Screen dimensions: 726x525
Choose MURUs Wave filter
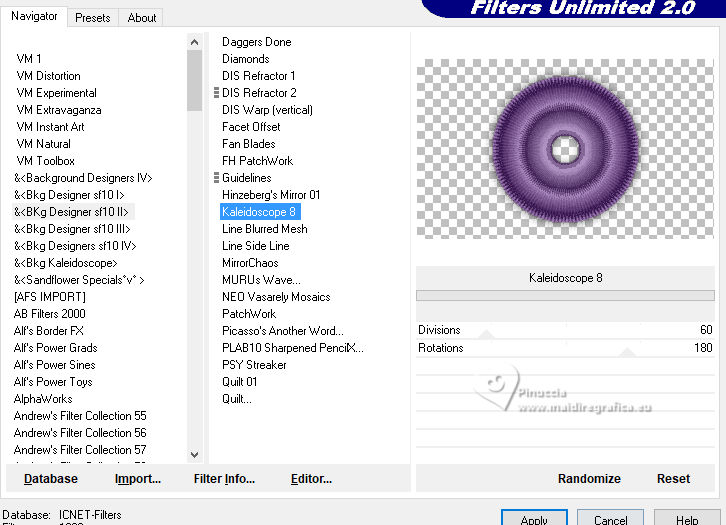click(x=261, y=280)
